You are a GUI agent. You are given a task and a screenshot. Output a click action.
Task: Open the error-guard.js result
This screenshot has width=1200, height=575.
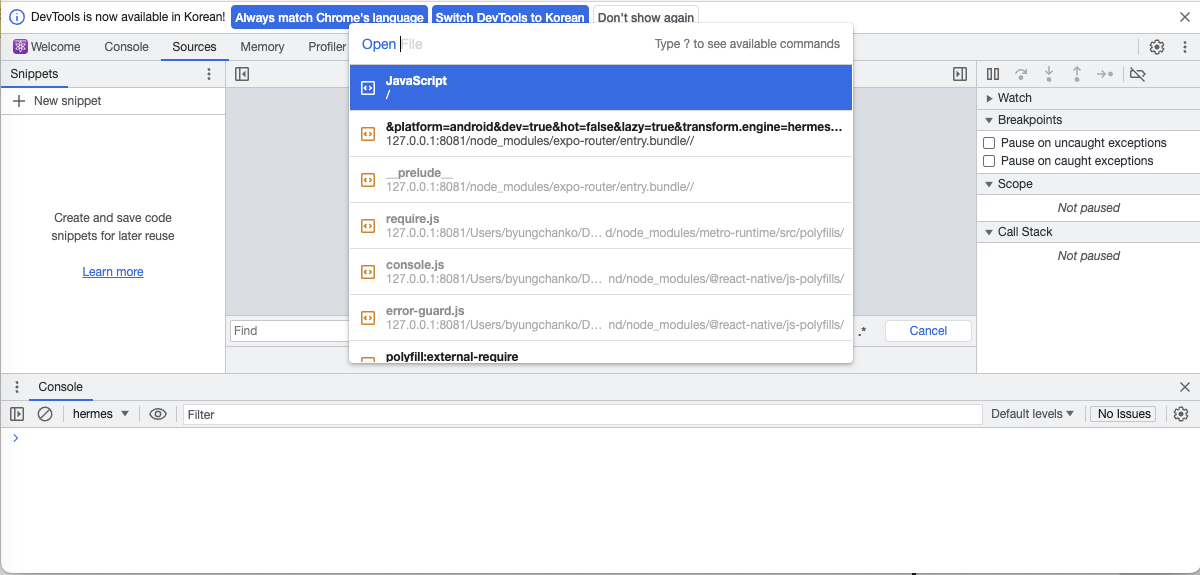pos(601,318)
